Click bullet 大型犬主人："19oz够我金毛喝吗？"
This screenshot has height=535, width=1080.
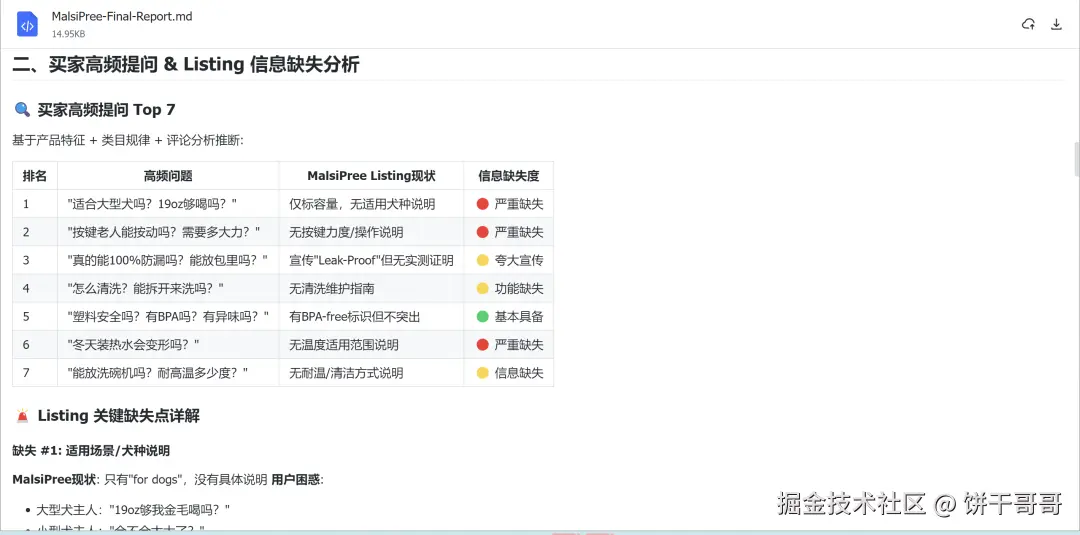coord(133,510)
